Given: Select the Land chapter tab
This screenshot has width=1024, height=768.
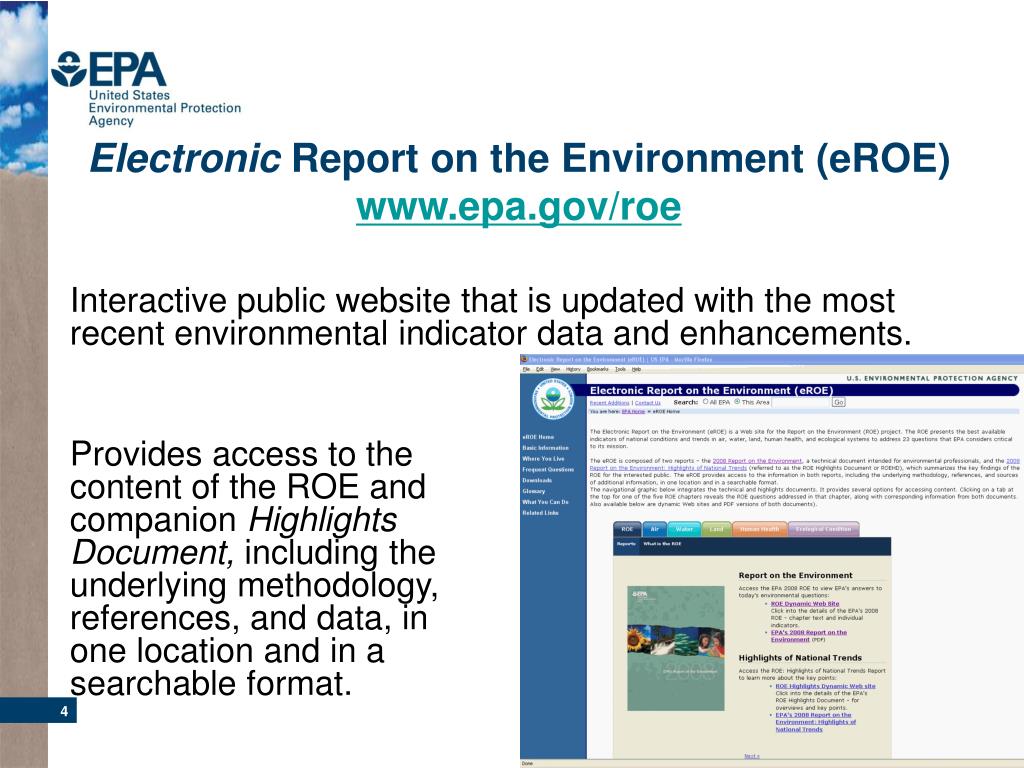Looking at the screenshot, I should [716, 529].
